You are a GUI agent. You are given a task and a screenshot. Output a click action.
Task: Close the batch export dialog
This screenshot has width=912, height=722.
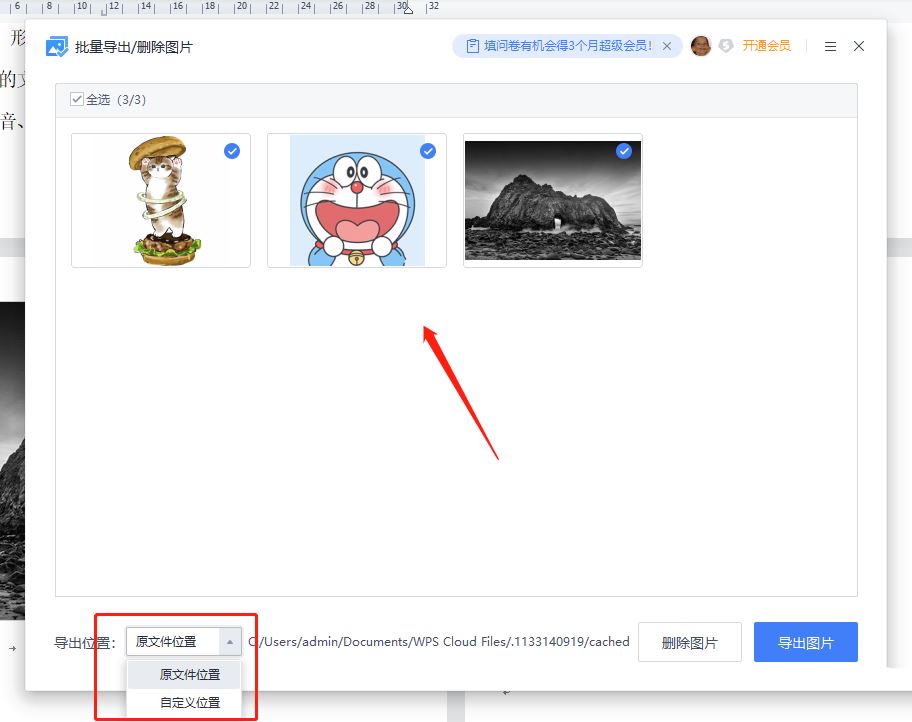859,46
